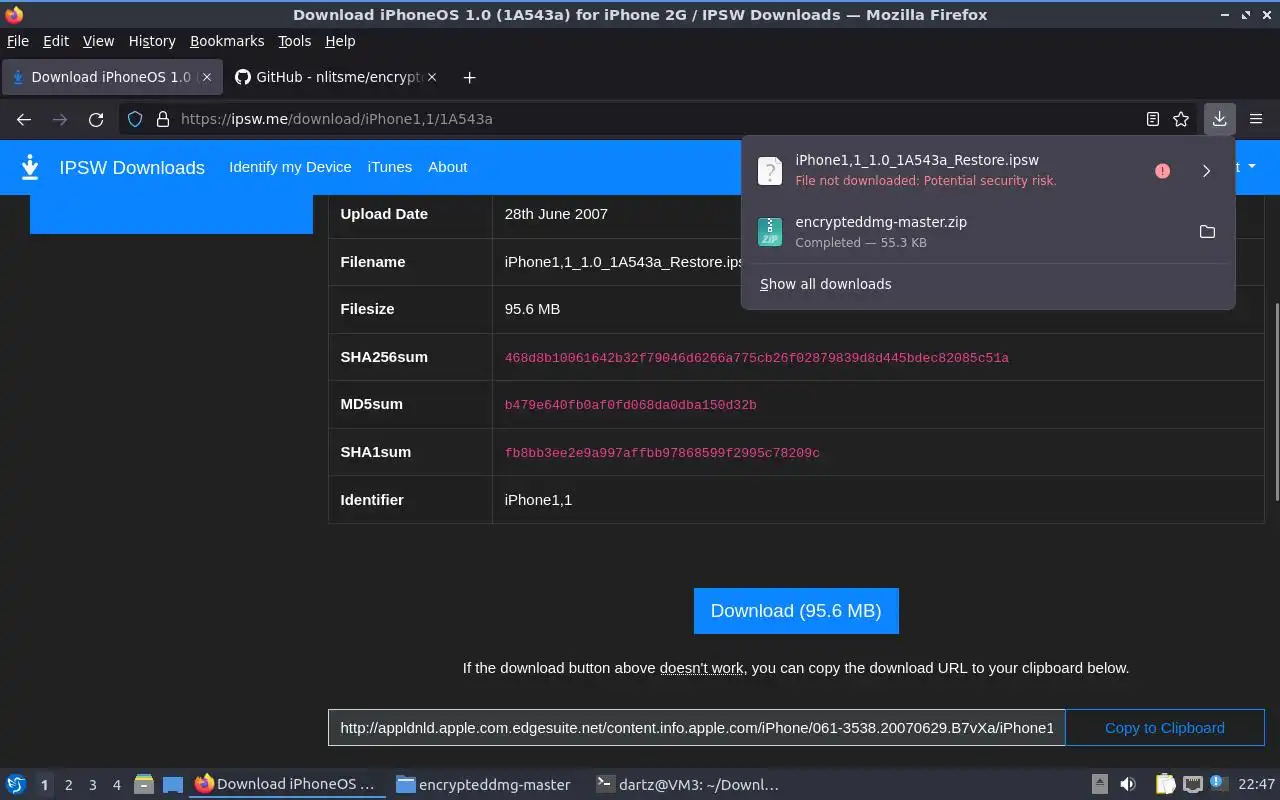
Task: Open the update notifier tray icon
Action: pyautogui.click(x=1218, y=784)
